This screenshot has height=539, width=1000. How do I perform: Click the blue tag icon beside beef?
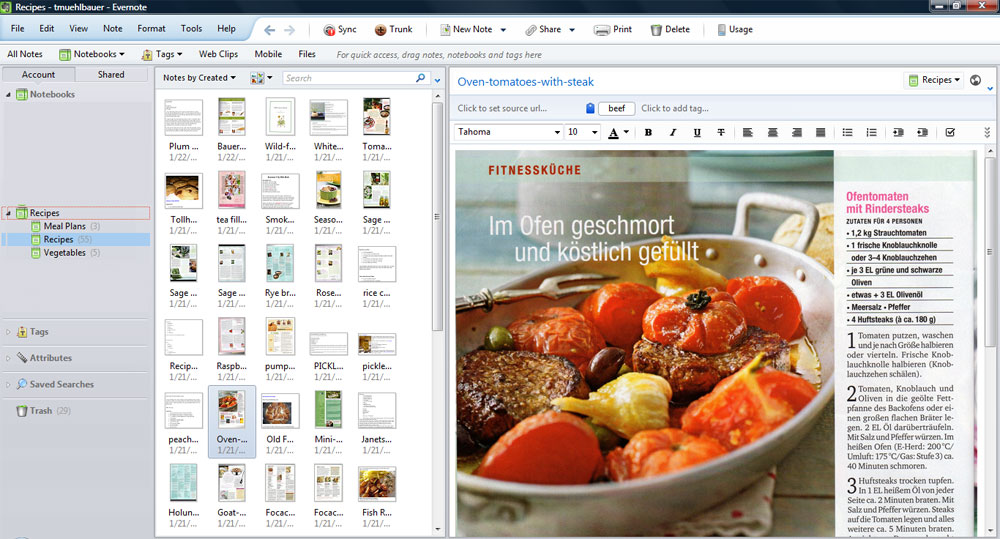click(590, 108)
